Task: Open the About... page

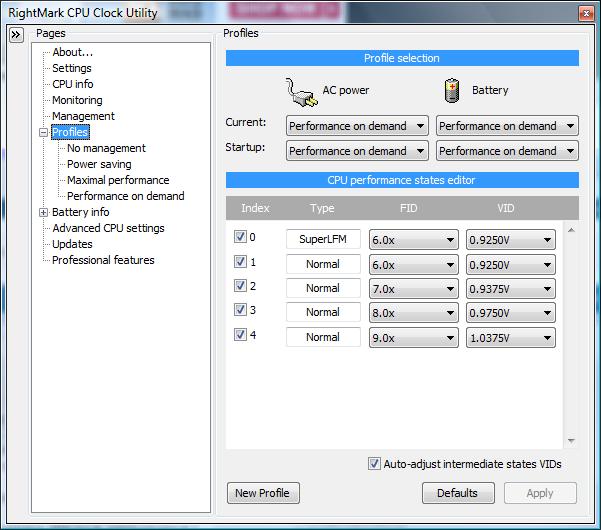Action: (x=72, y=52)
